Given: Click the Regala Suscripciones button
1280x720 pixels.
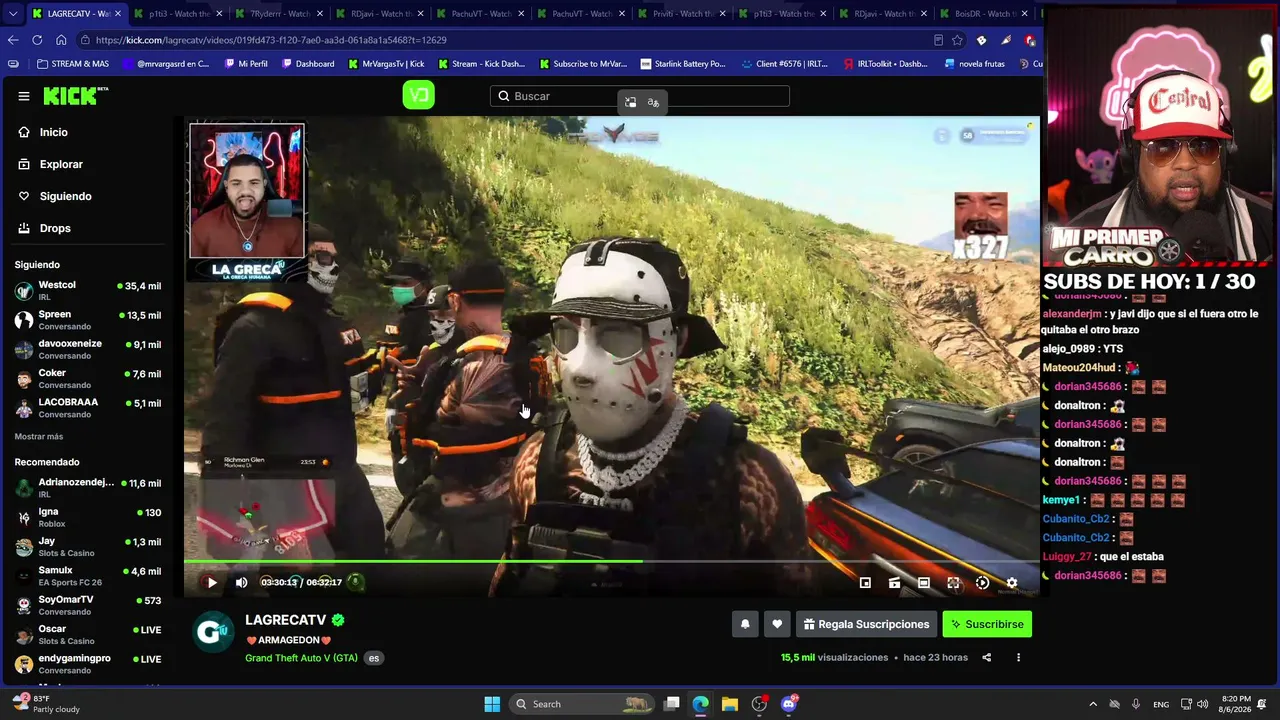Looking at the screenshot, I should coord(866,624).
